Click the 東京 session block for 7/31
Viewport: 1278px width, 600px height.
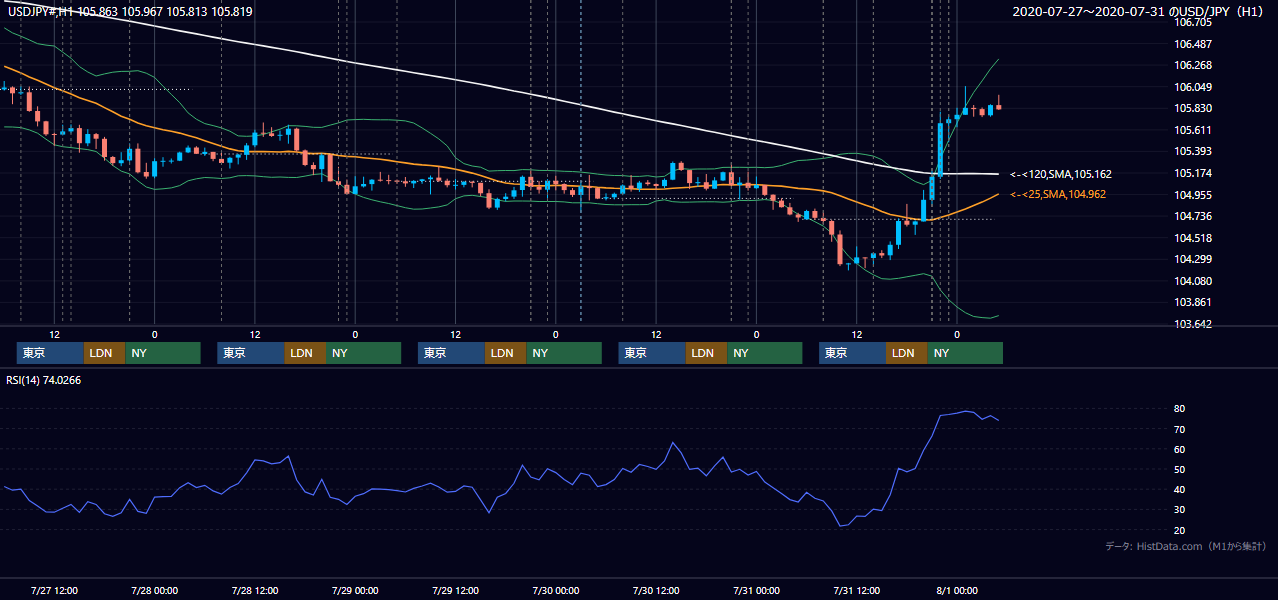coord(852,353)
